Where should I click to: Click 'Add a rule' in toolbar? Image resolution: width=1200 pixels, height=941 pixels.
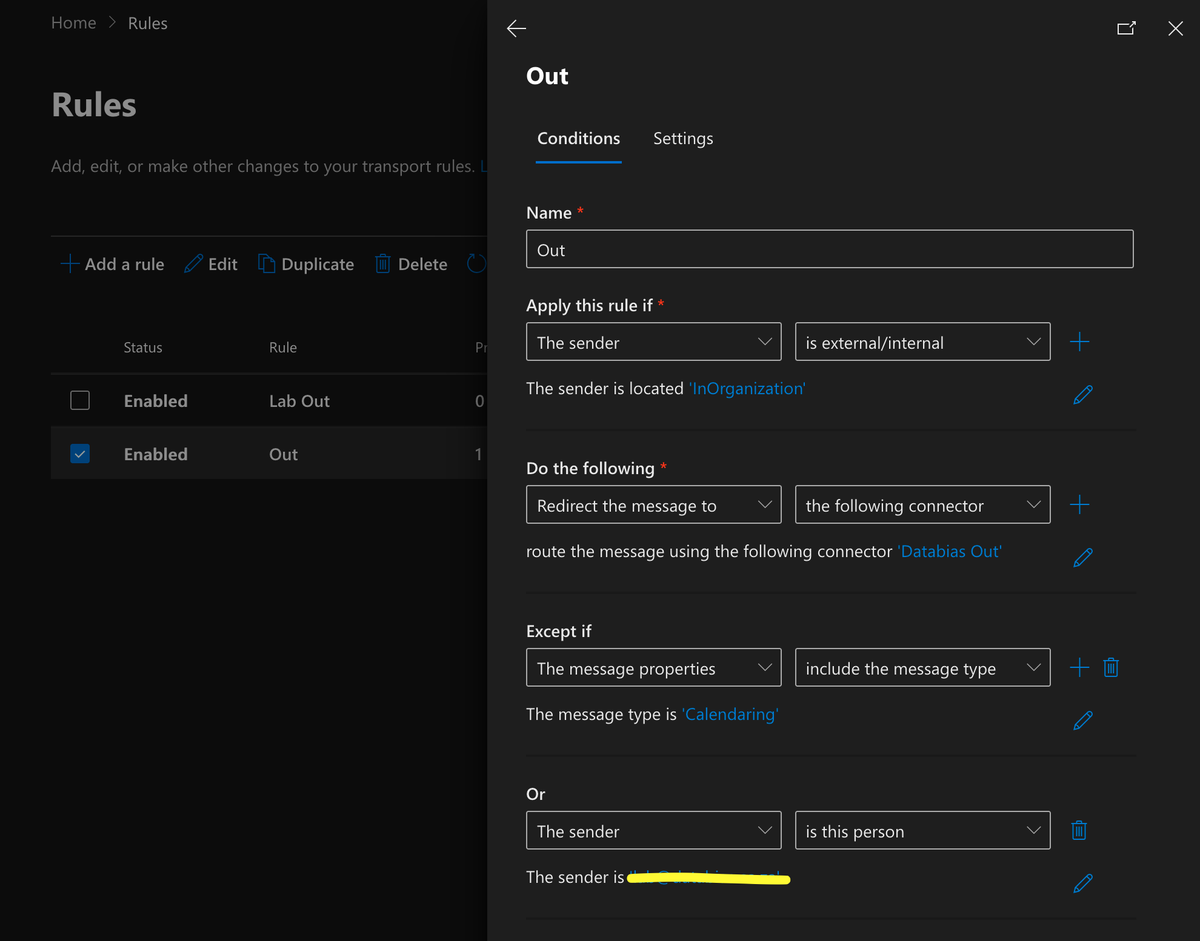click(x=112, y=264)
